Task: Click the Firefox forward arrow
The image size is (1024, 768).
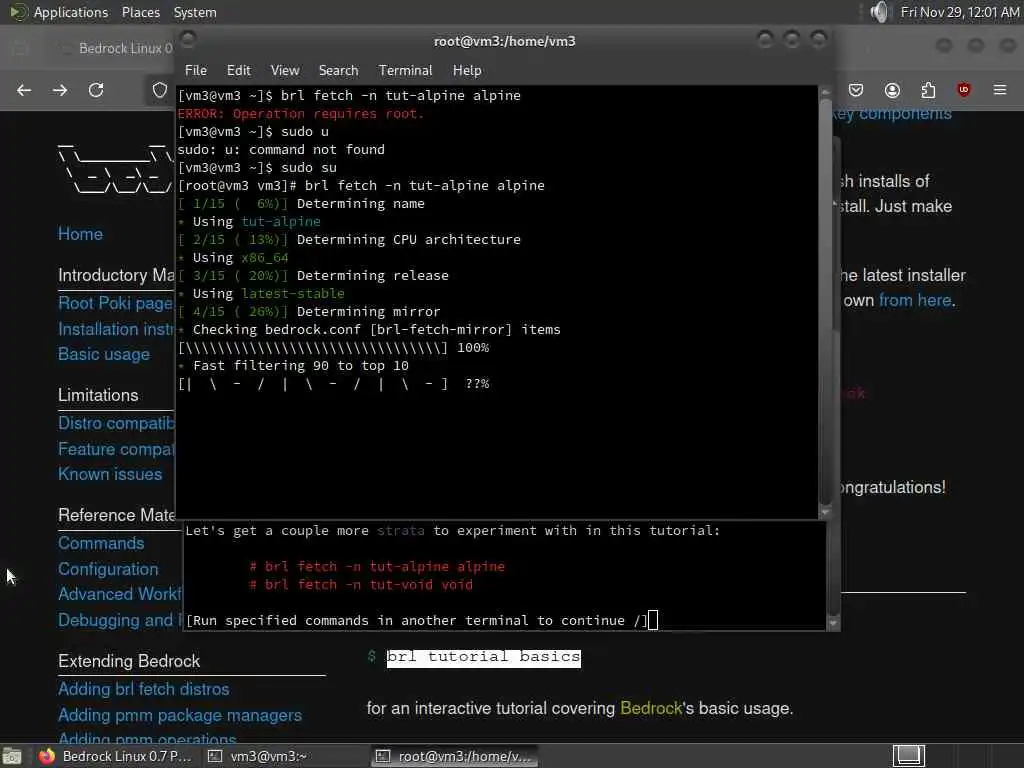Action: point(60,90)
